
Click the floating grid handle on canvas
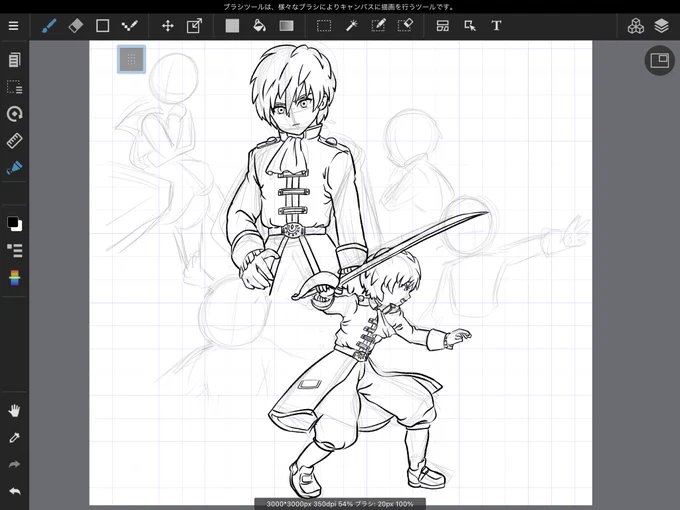point(131,59)
